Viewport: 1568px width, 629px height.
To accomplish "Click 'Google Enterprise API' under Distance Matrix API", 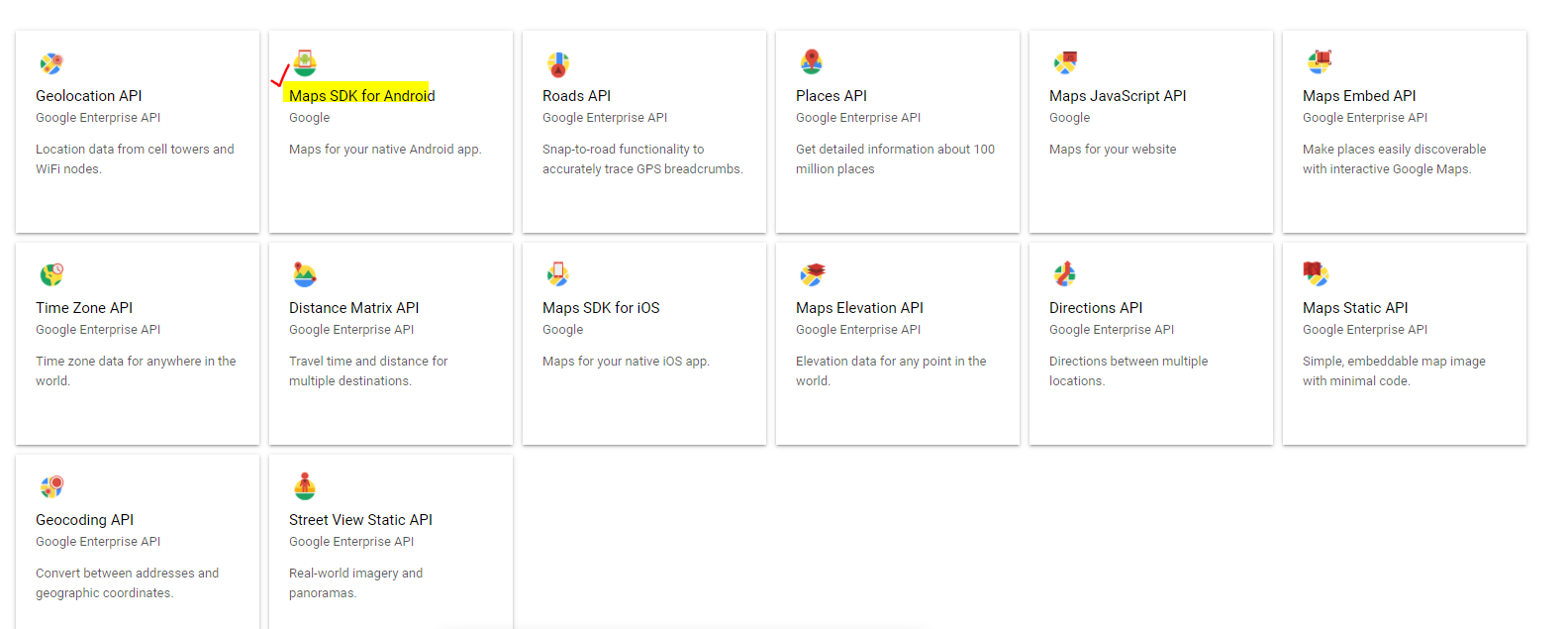I will (x=351, y=330).
